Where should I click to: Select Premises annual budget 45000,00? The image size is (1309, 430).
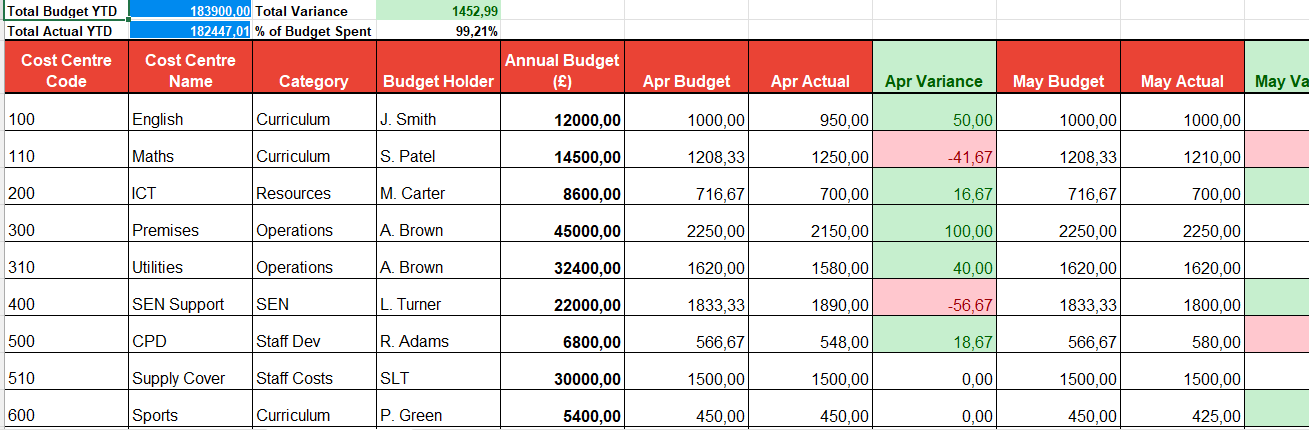click(x=562, y=230)
